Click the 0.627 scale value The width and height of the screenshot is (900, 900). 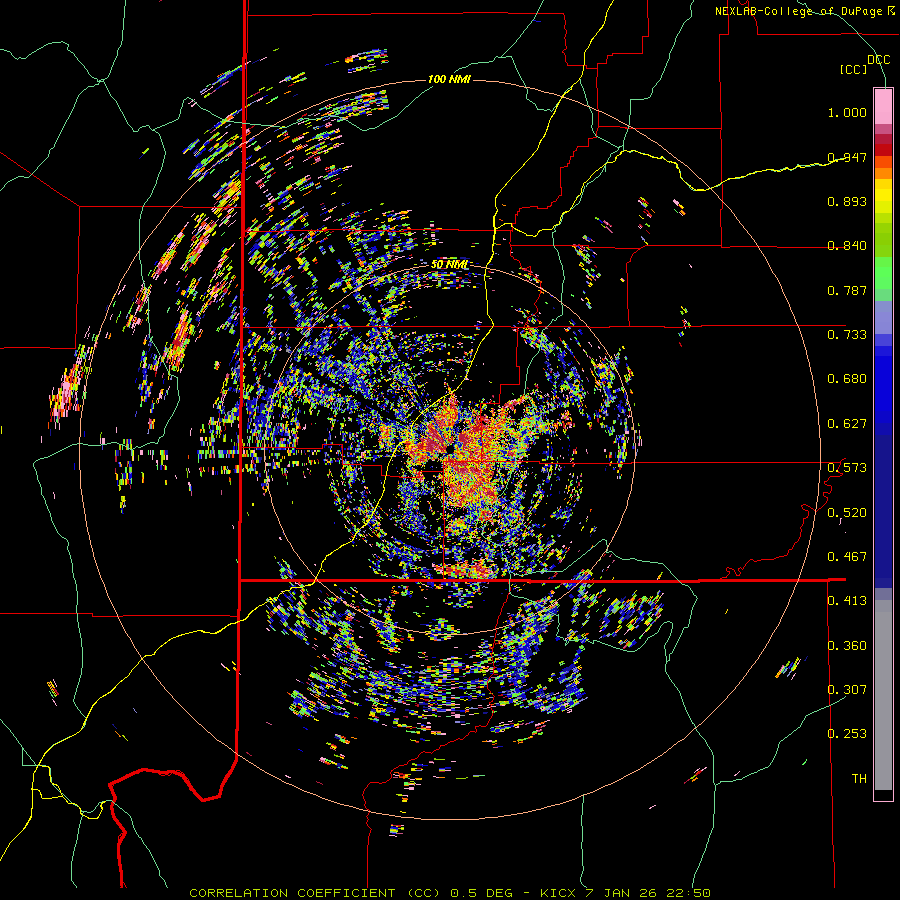coord(847,424)
